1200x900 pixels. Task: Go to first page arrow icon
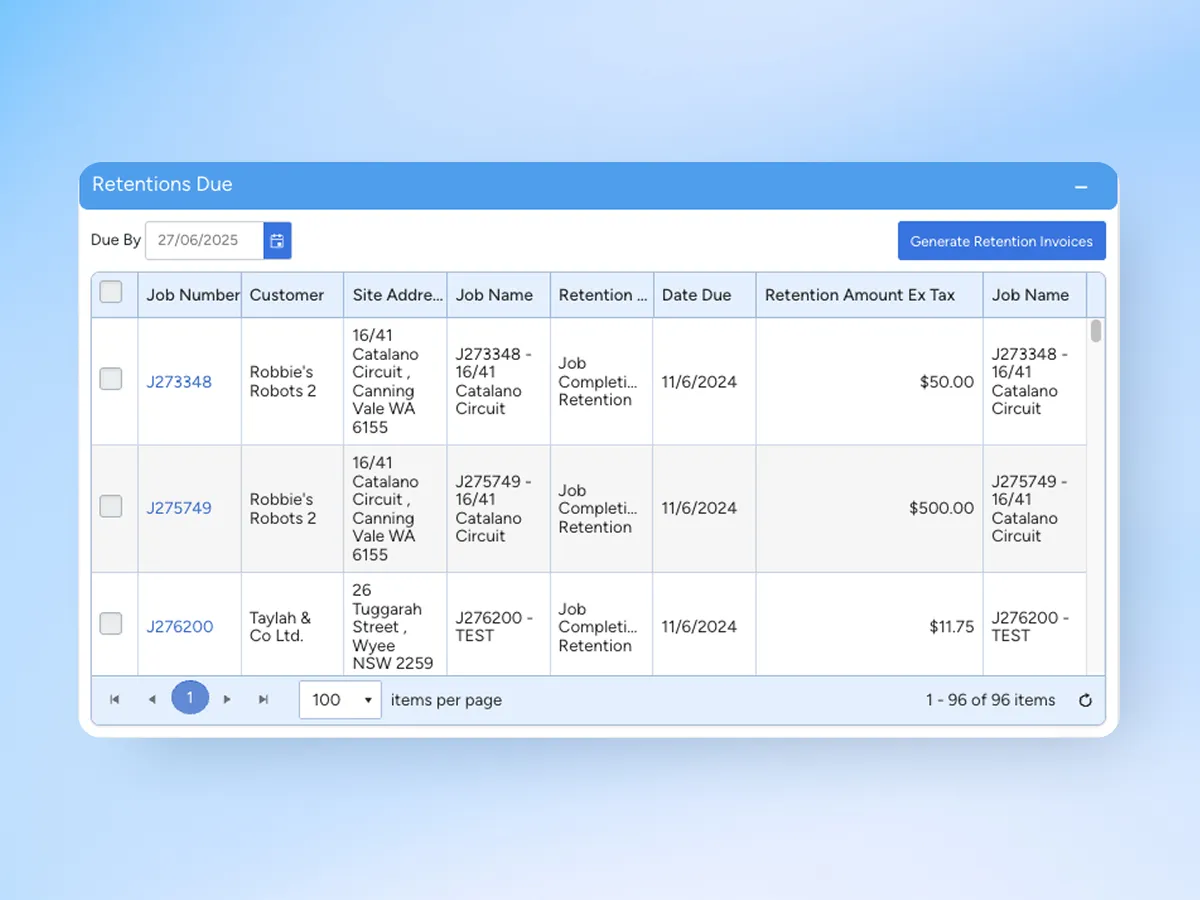click(x=115, y=700)
